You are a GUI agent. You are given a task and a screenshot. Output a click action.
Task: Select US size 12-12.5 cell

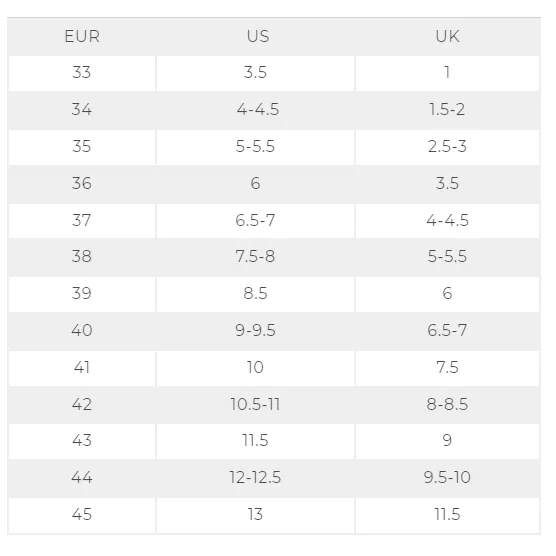(255, 478)
